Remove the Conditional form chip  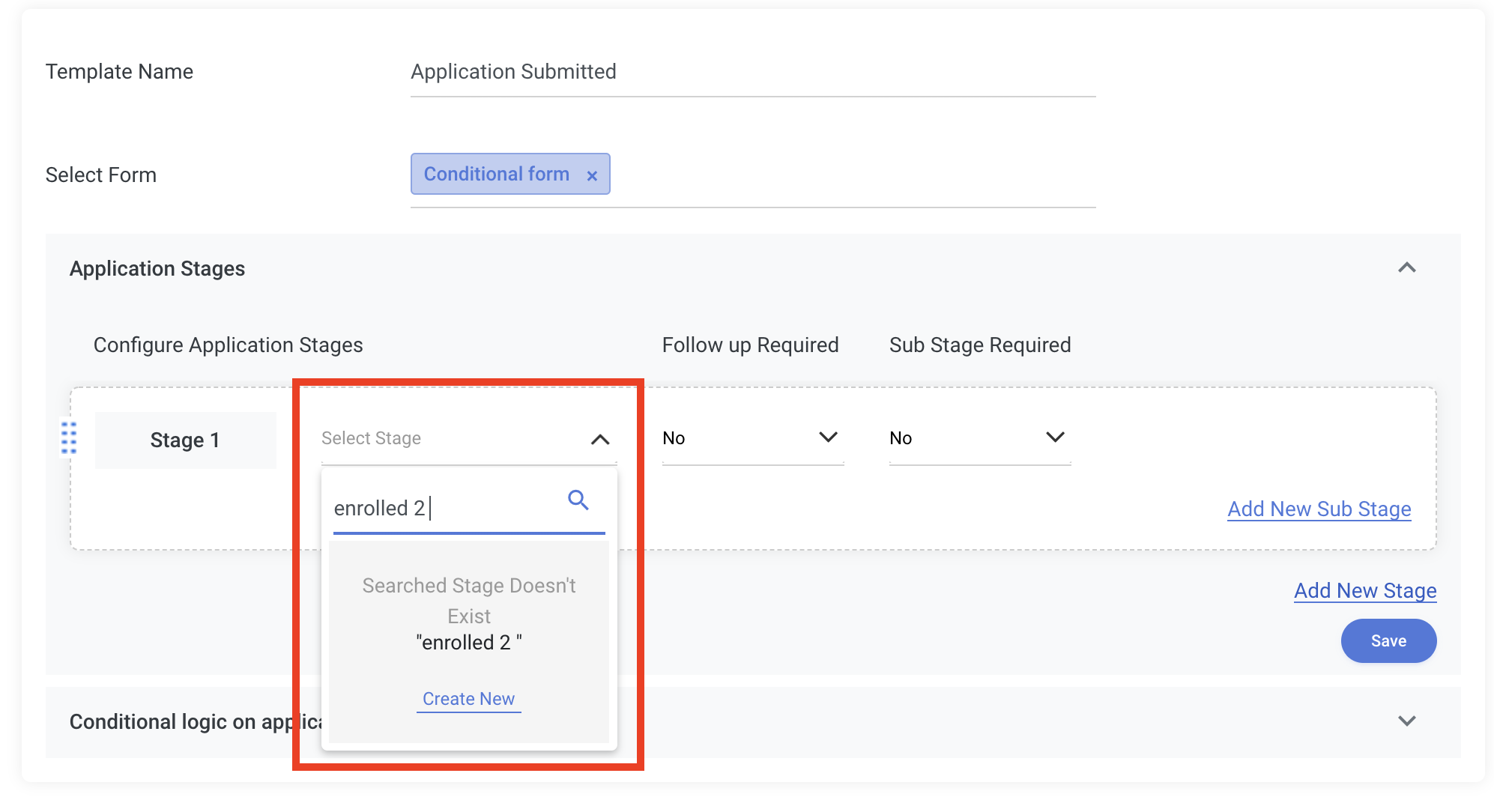pyautogui.click(x=592, y=176)
